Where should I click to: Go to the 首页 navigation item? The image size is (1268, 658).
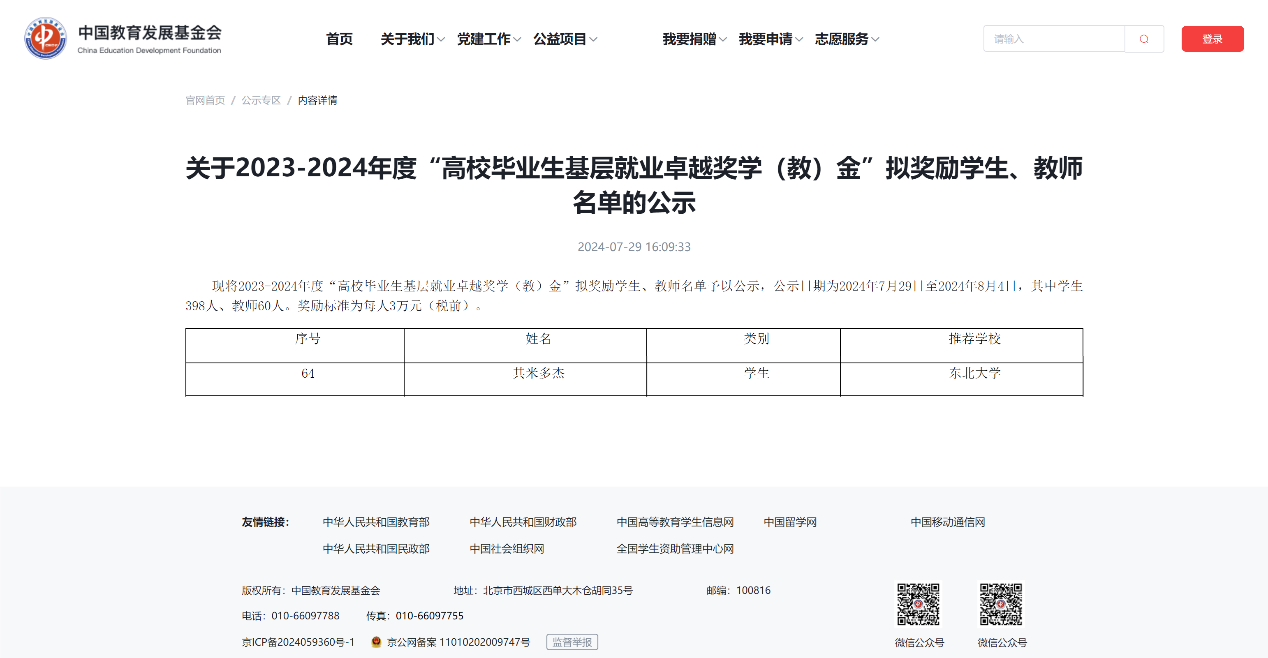pyautogui.click(x=339, y=39)
